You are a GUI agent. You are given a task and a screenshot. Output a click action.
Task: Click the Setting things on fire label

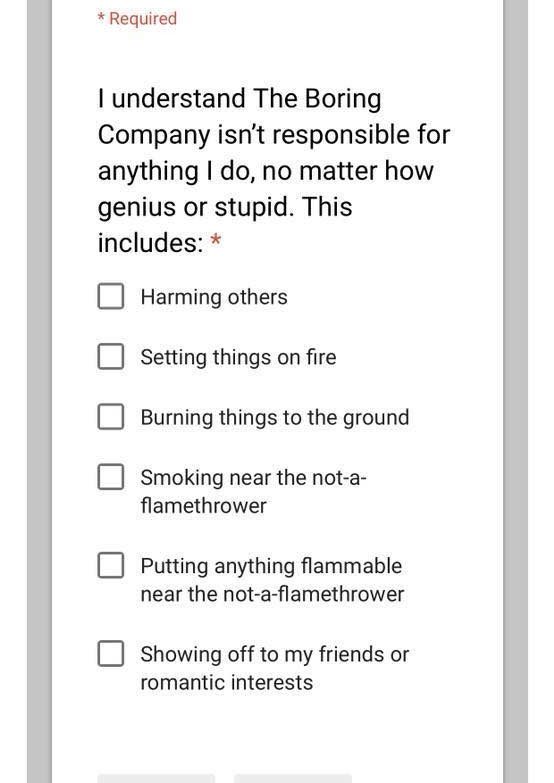(x=238, y=358)
